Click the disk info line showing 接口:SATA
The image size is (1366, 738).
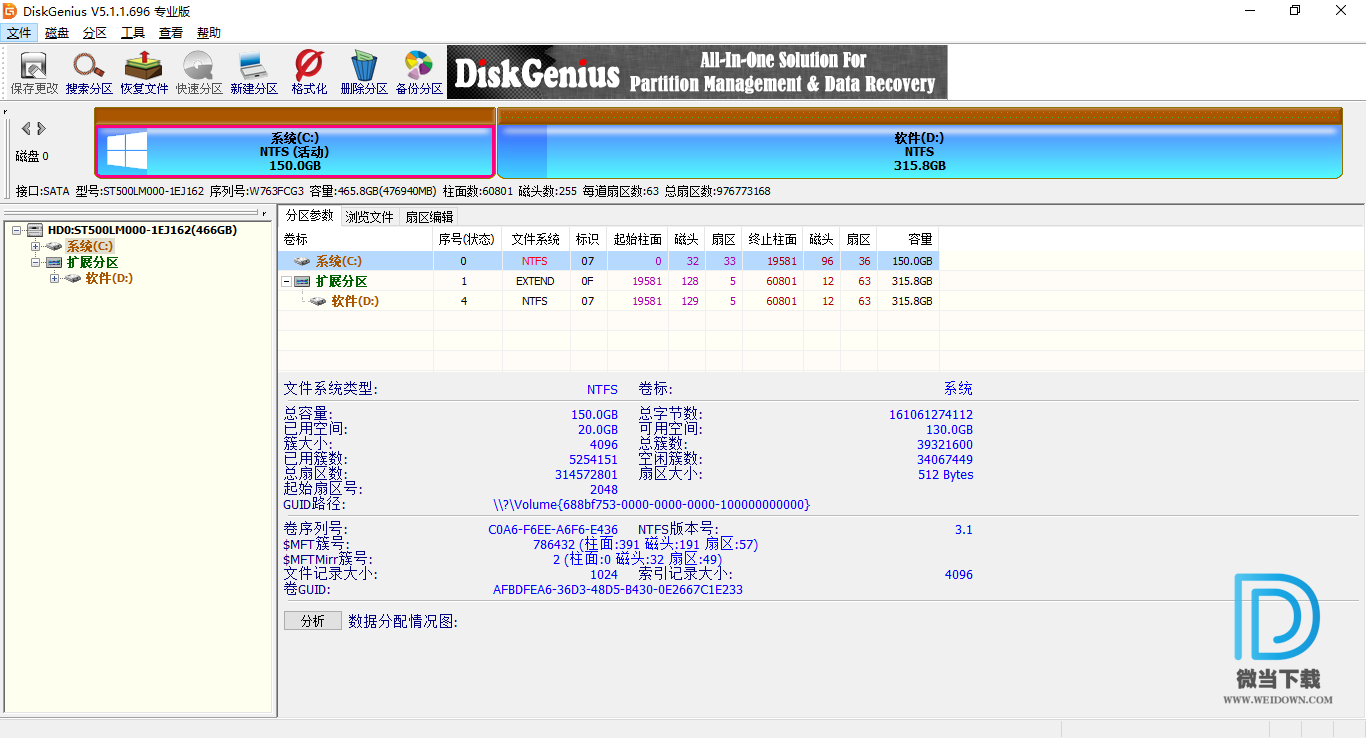click(x=393, y=191)
